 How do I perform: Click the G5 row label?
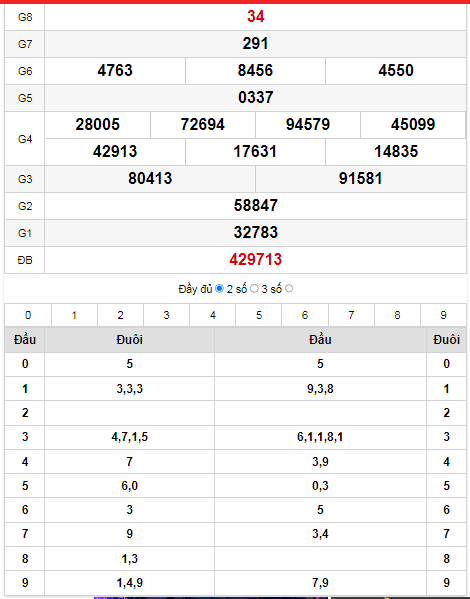tap(25, 98)
